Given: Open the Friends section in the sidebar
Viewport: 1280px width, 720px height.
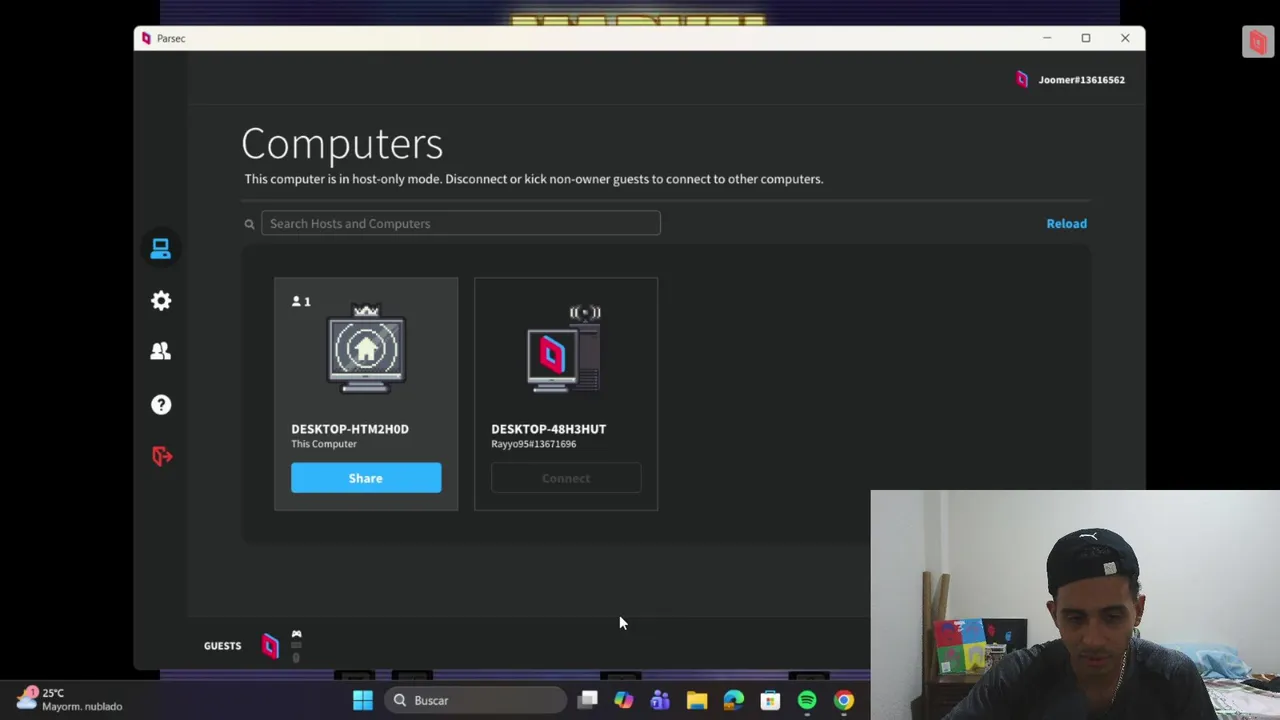Looking at the screenshot, I should point(161,351).
